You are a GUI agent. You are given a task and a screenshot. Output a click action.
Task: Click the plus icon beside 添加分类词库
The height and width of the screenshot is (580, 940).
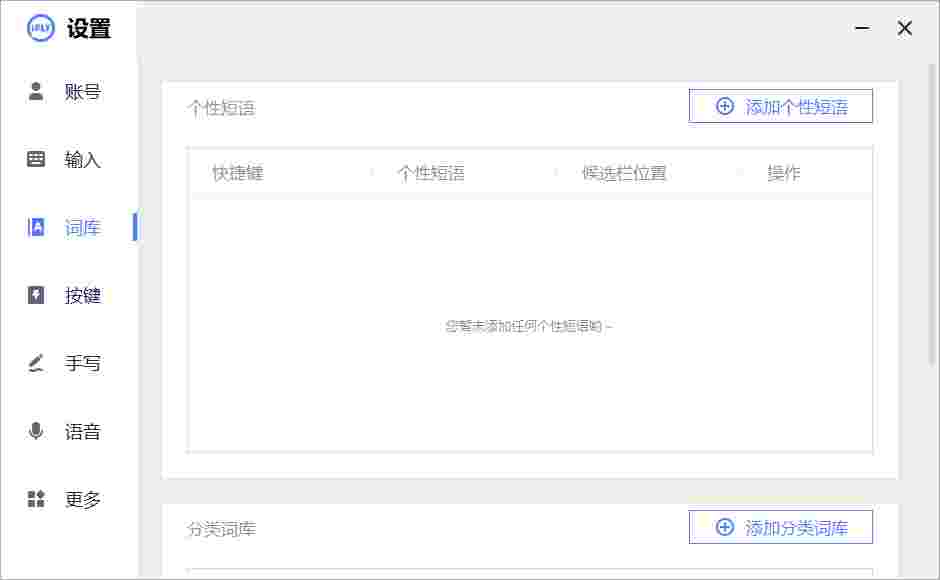coord(725,528)
